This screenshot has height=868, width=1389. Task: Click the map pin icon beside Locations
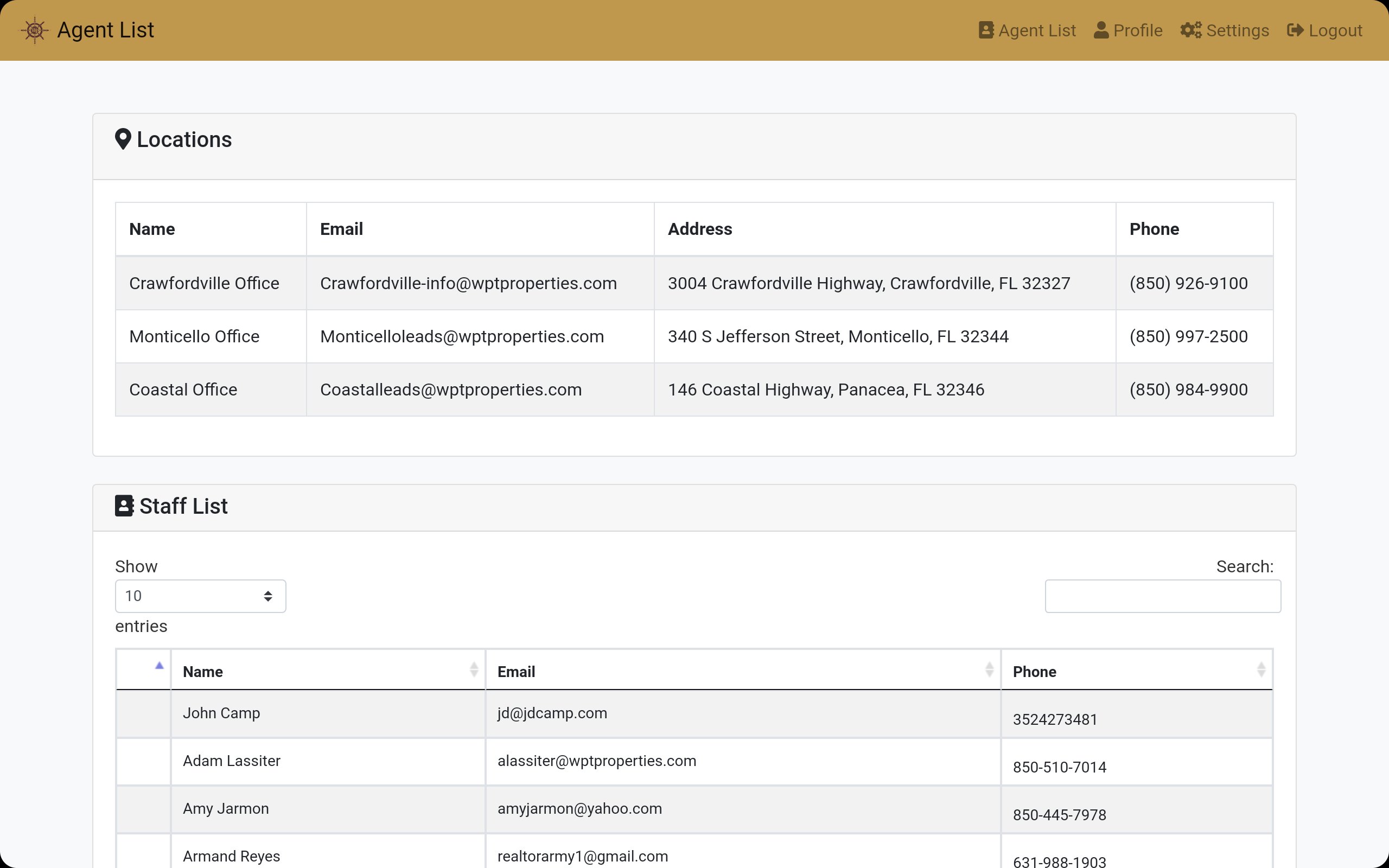(x=123, y=139)
